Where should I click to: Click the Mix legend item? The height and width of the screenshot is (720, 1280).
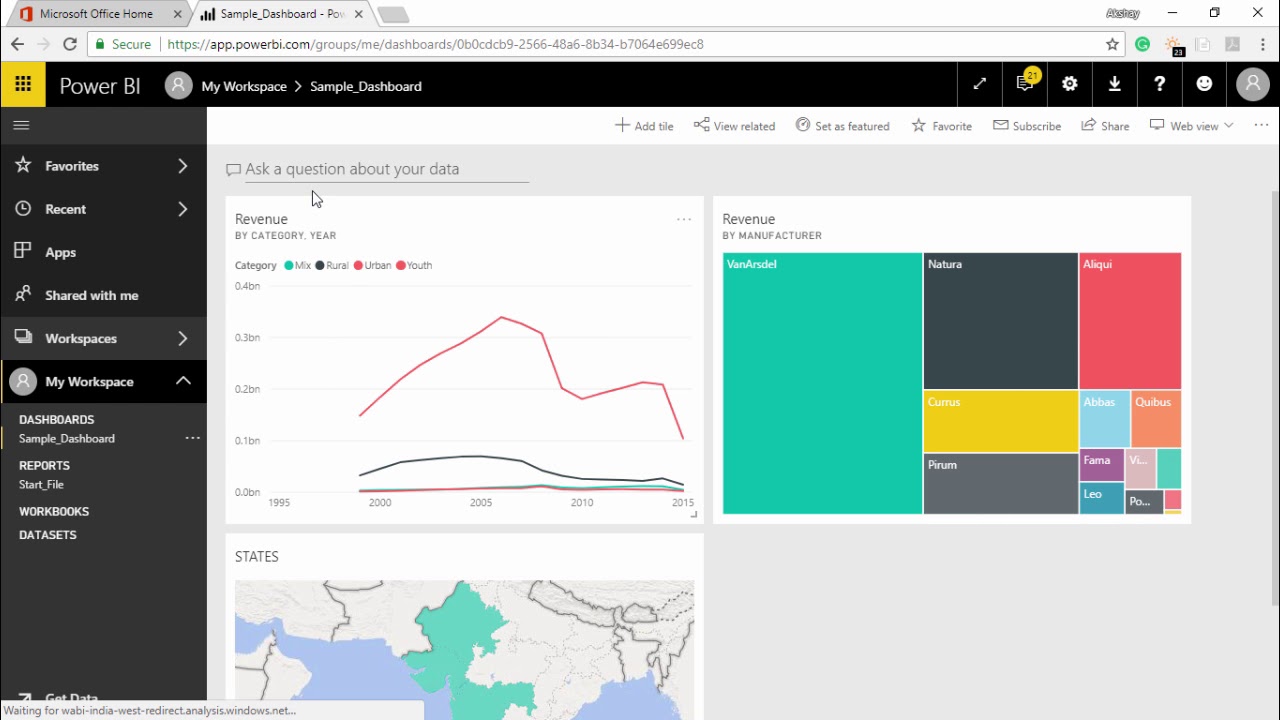[x=297, y=265]
